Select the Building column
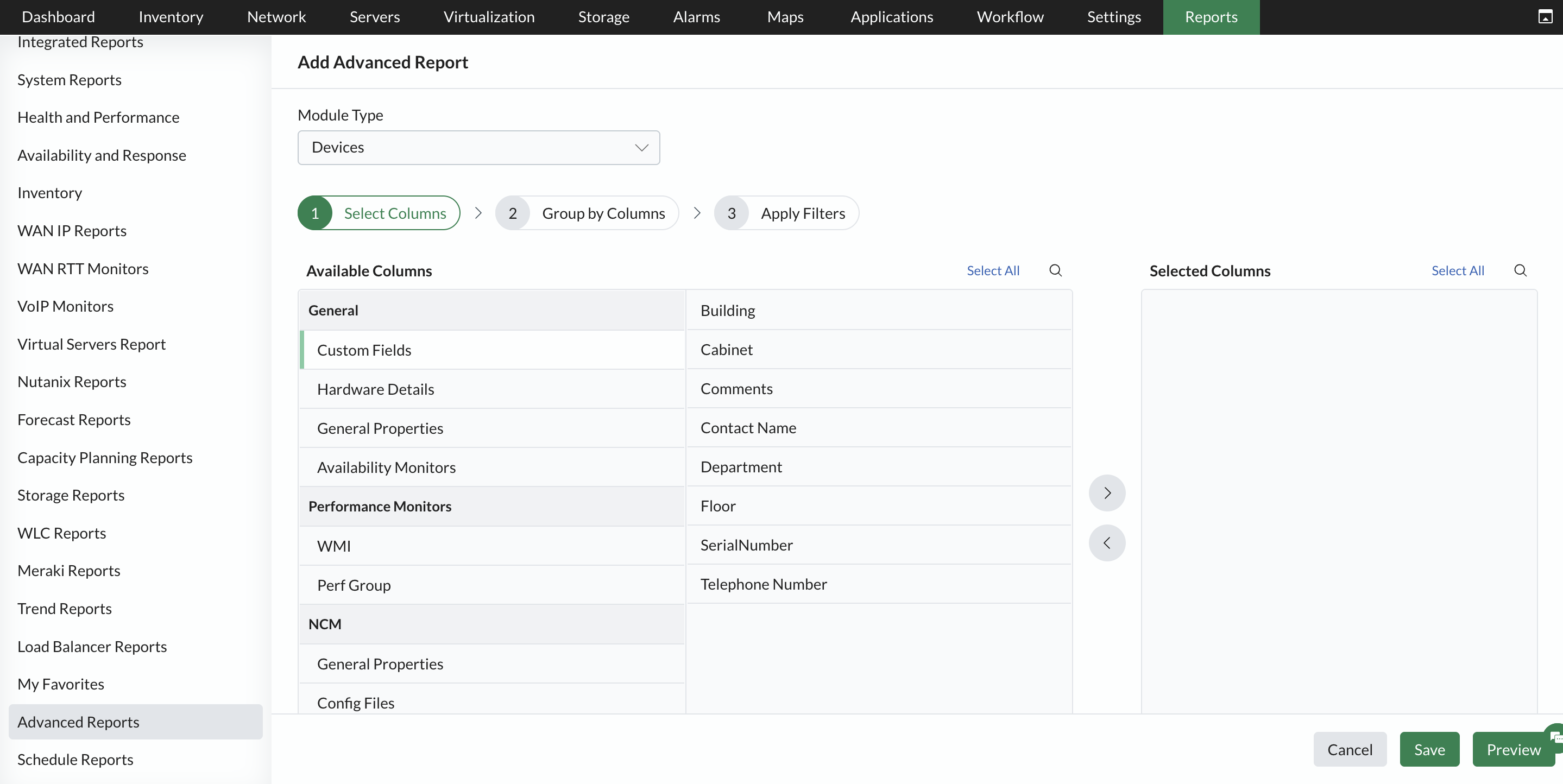The width and height of the screenshot is (1563, 784). pyautogui.click(x=879, y=311)
